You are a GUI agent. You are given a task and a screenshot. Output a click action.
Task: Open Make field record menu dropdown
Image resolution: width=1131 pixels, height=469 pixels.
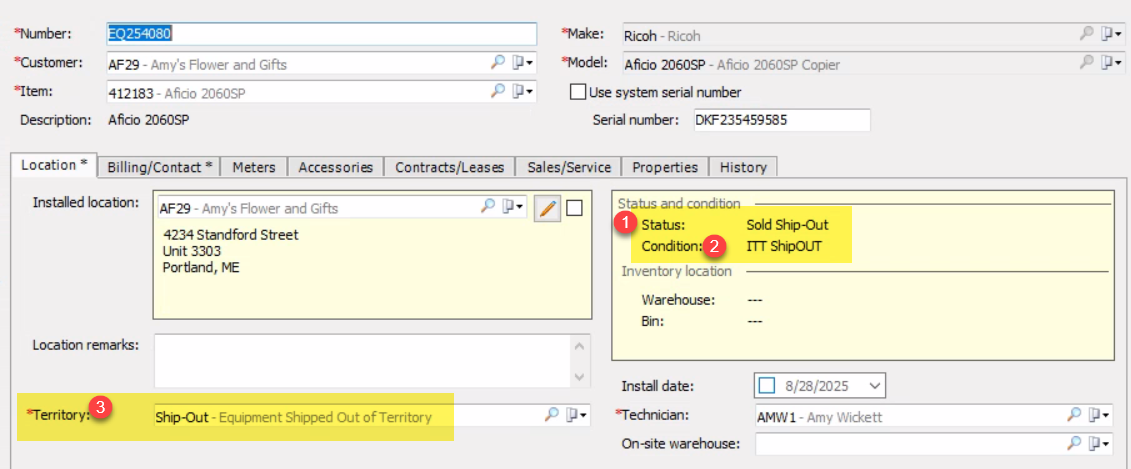pos(1112,33)
